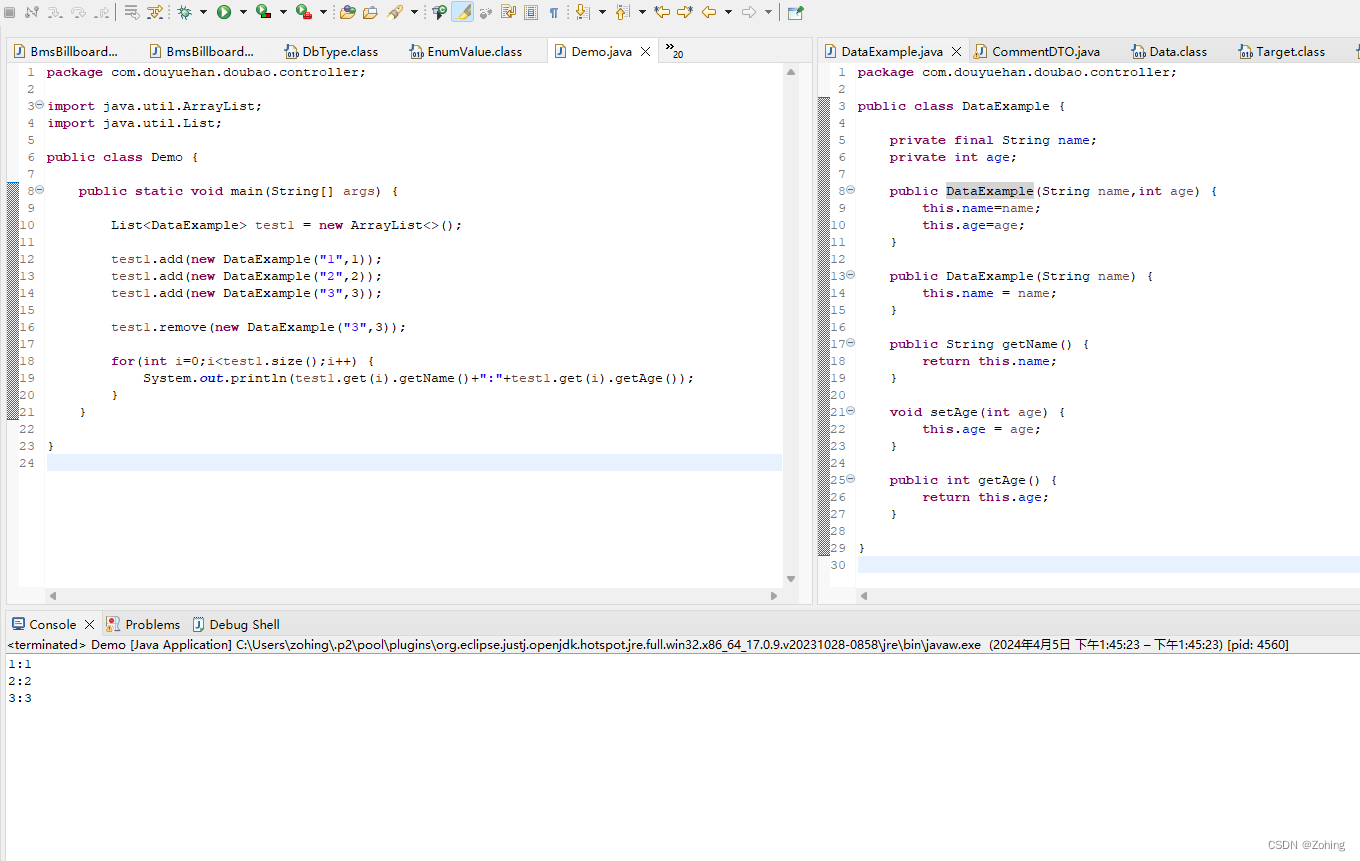Switch to the DbType.class tab
1360x861 pixels.
click(331, 52)
